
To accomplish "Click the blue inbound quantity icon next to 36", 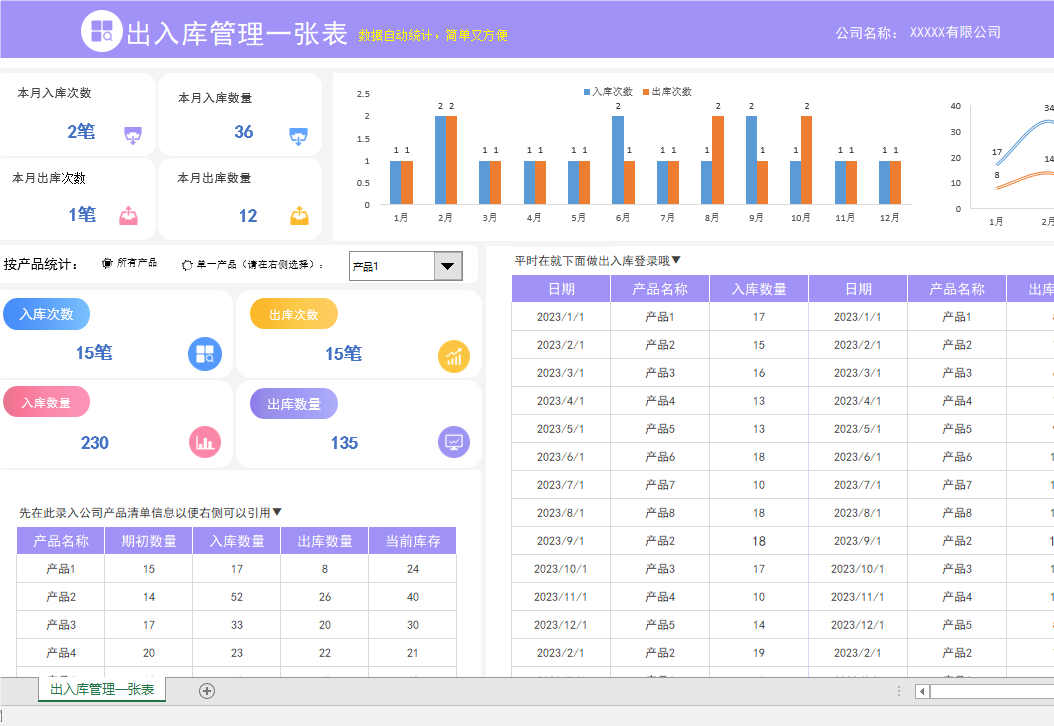I will tap(298, 136).
